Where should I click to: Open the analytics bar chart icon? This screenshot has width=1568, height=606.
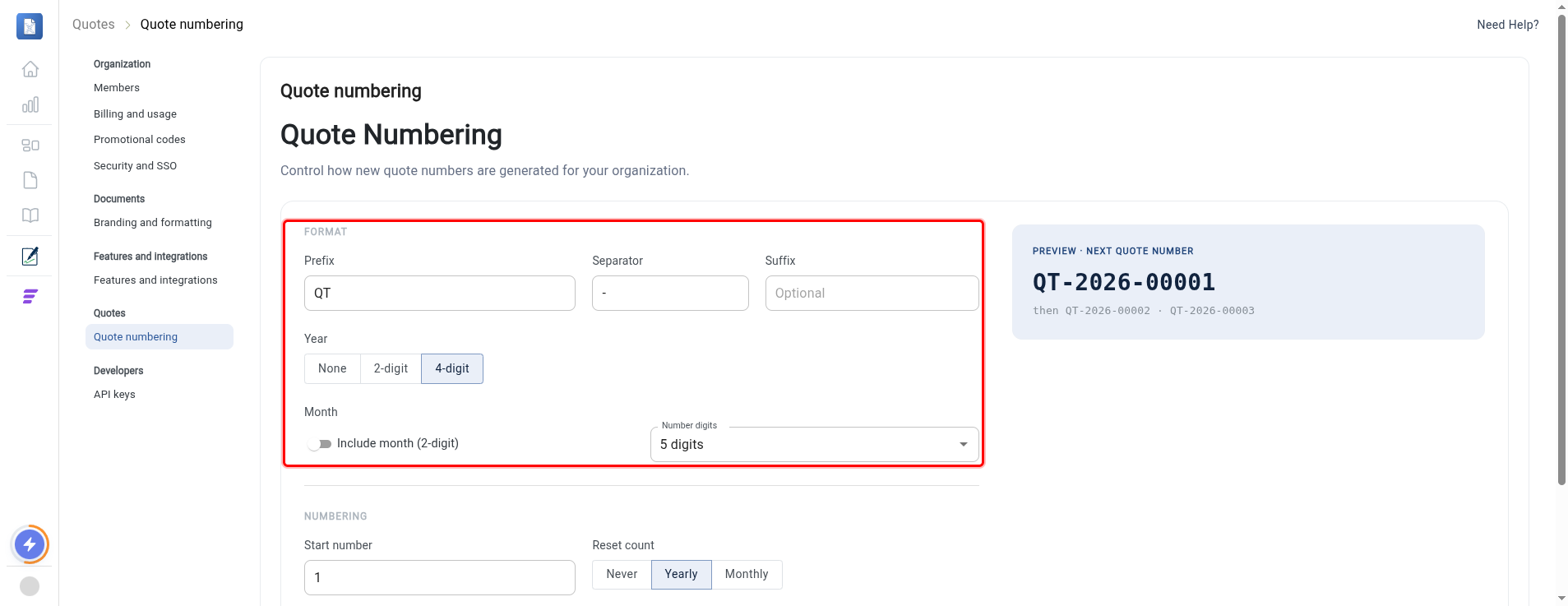[x=30, y=104]
